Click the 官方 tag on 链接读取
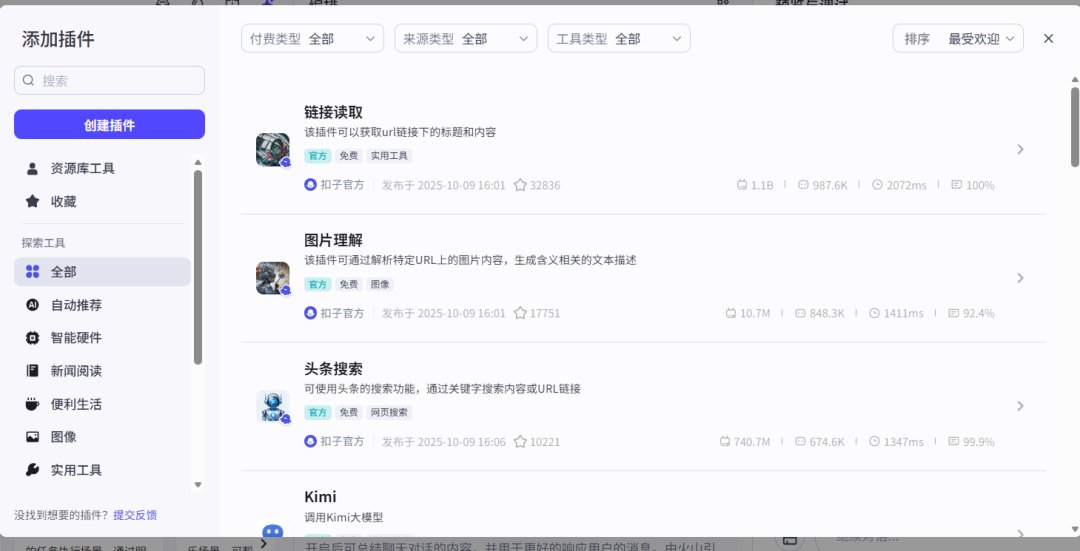Screen dimensions: 1080x551 (318, 156)
